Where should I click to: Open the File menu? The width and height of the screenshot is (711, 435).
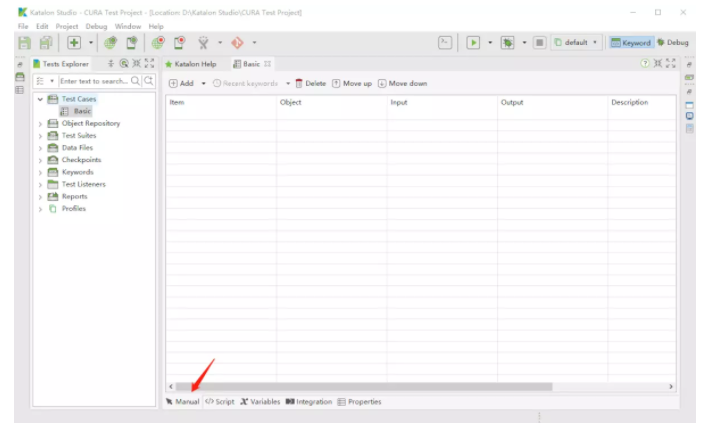tap(23, 26)
